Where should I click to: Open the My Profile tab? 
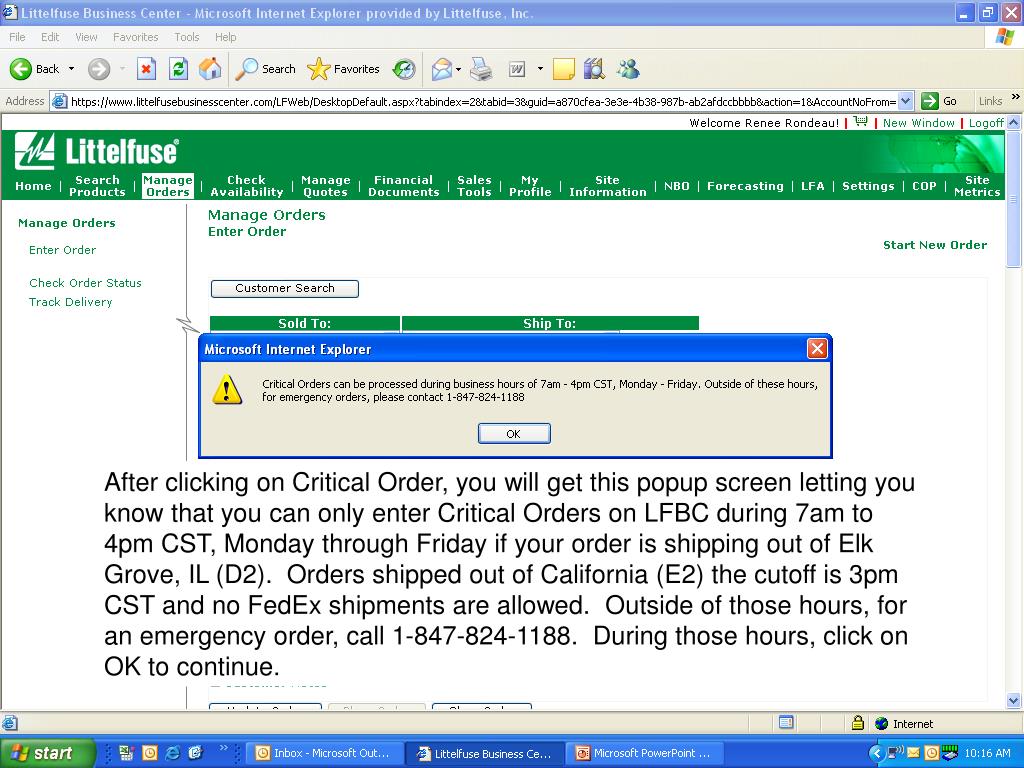[x=530, y=186]
